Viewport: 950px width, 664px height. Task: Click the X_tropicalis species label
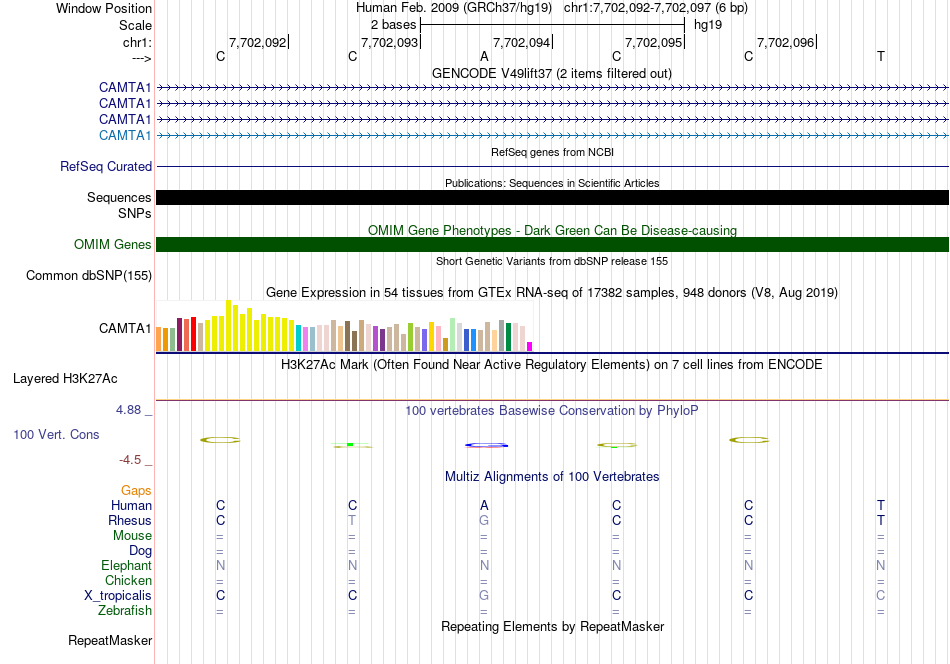pyautogui.click(x=118, y=596)
